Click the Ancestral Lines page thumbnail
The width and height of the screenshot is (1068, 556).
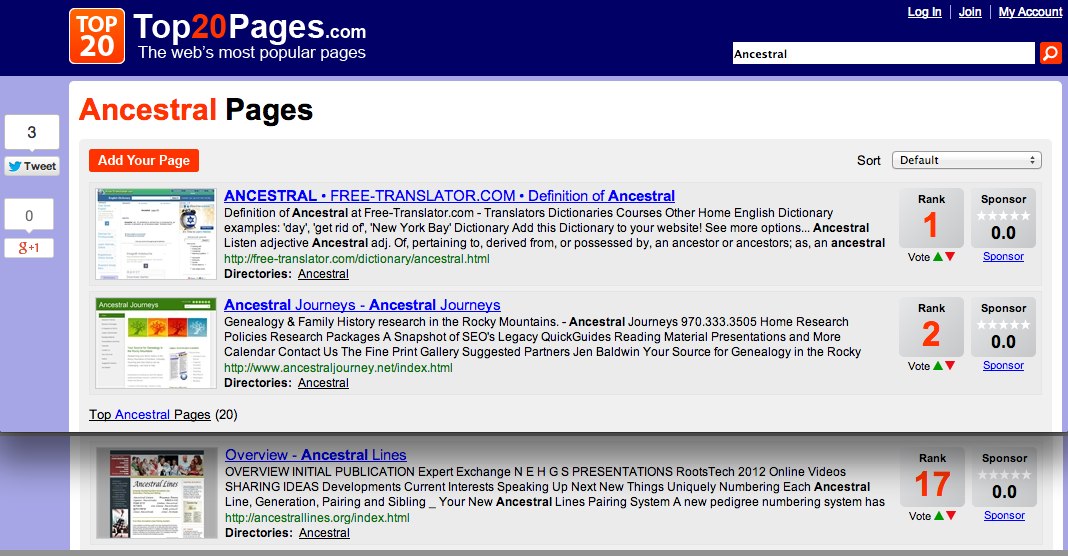click(157, 493)
